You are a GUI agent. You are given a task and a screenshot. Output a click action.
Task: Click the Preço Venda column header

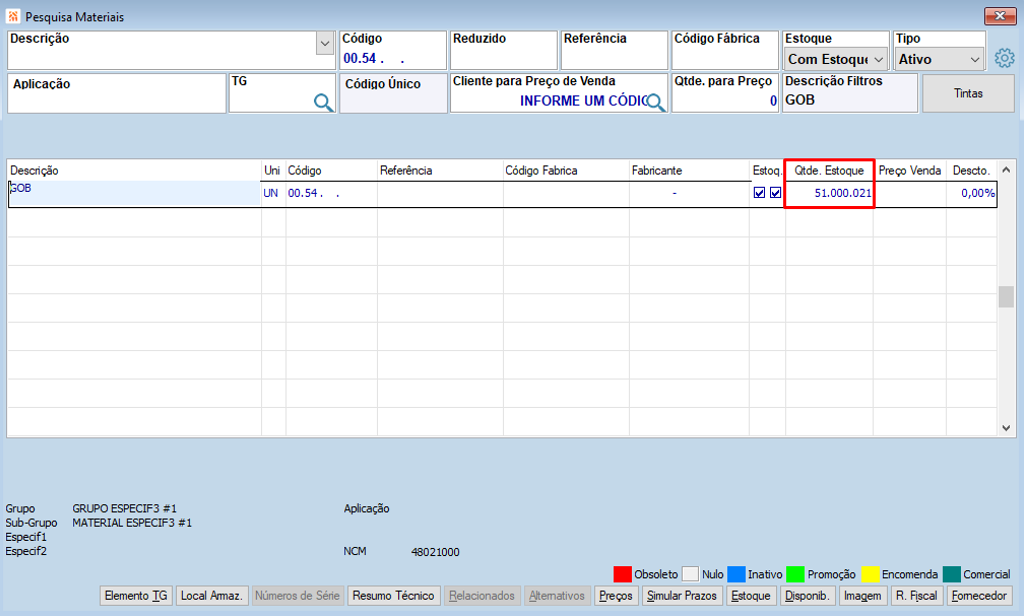pos(910,170)
